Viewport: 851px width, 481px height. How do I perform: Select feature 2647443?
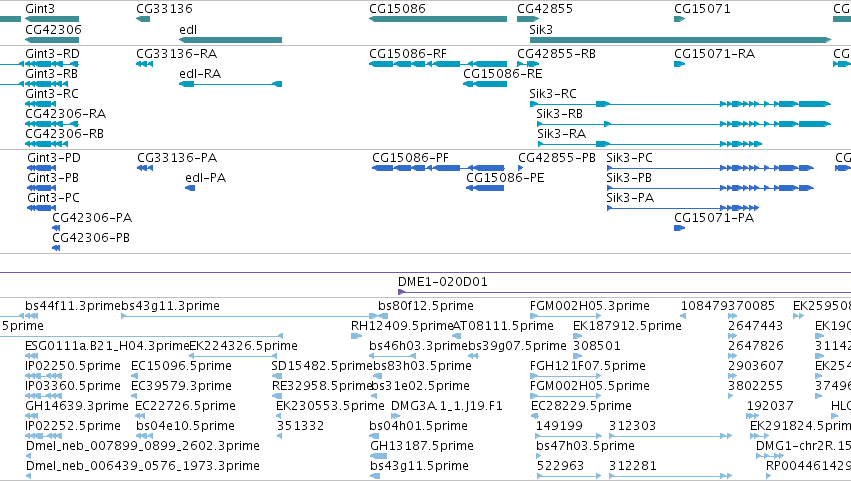(x=755, y=326)
